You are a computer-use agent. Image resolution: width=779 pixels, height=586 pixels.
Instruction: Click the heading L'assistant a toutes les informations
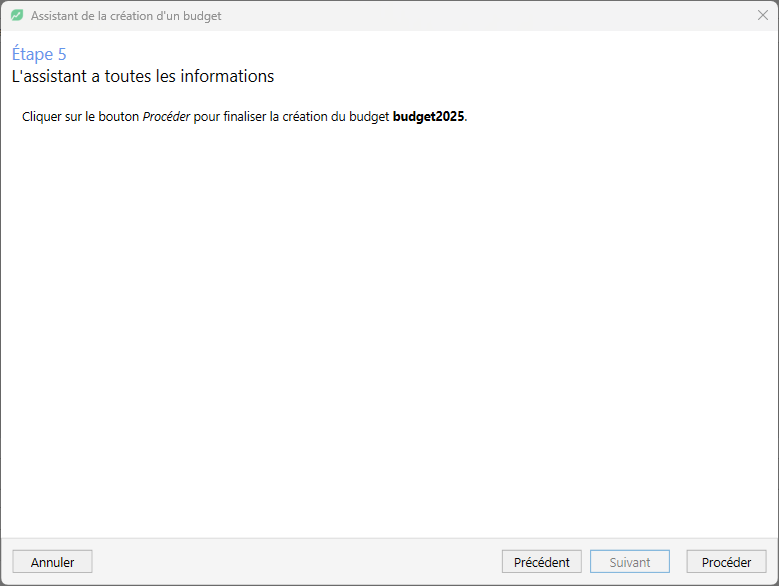point(143,76)
